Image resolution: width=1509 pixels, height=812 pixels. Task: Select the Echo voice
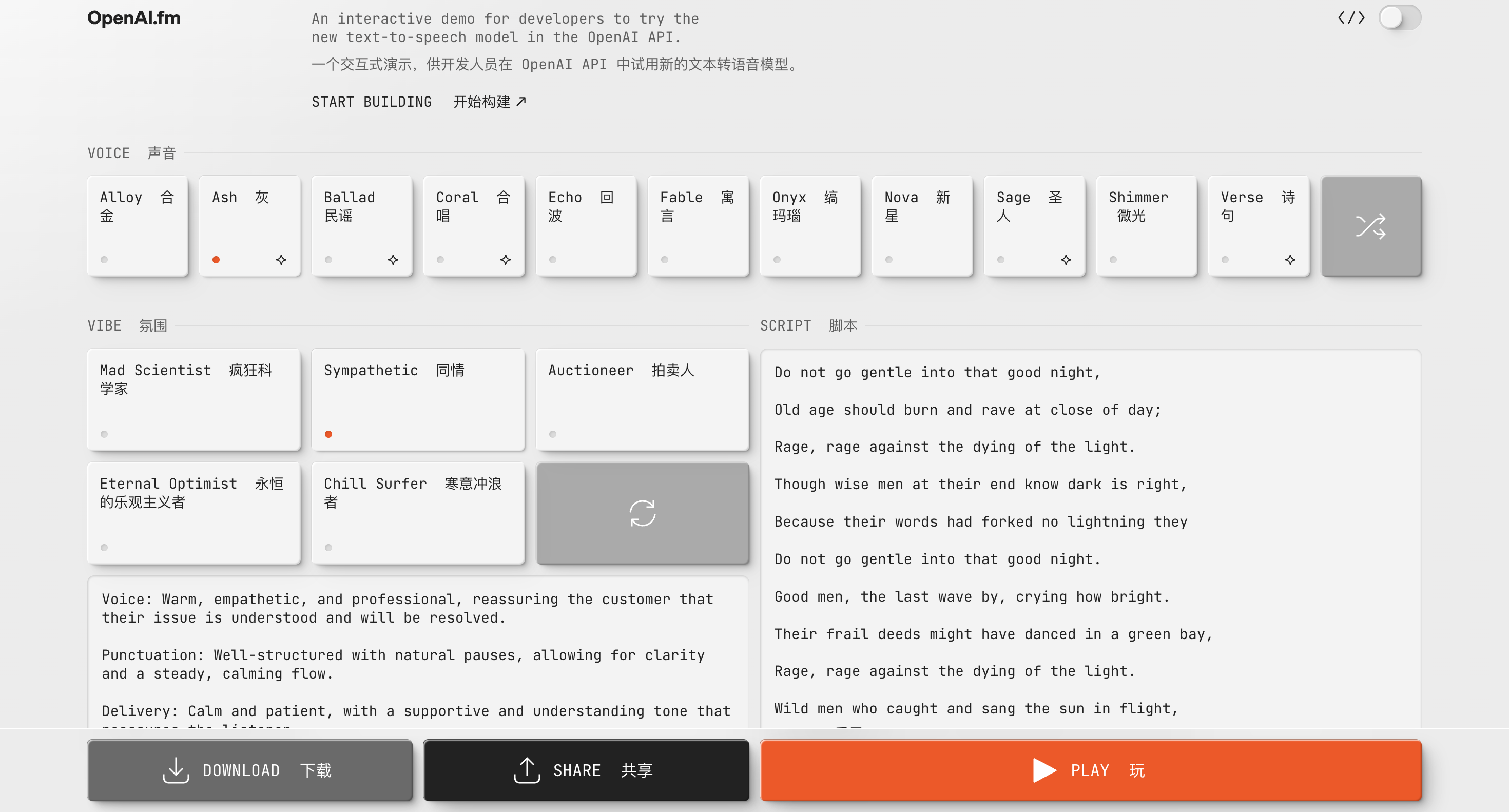click(x=586, y=226)
